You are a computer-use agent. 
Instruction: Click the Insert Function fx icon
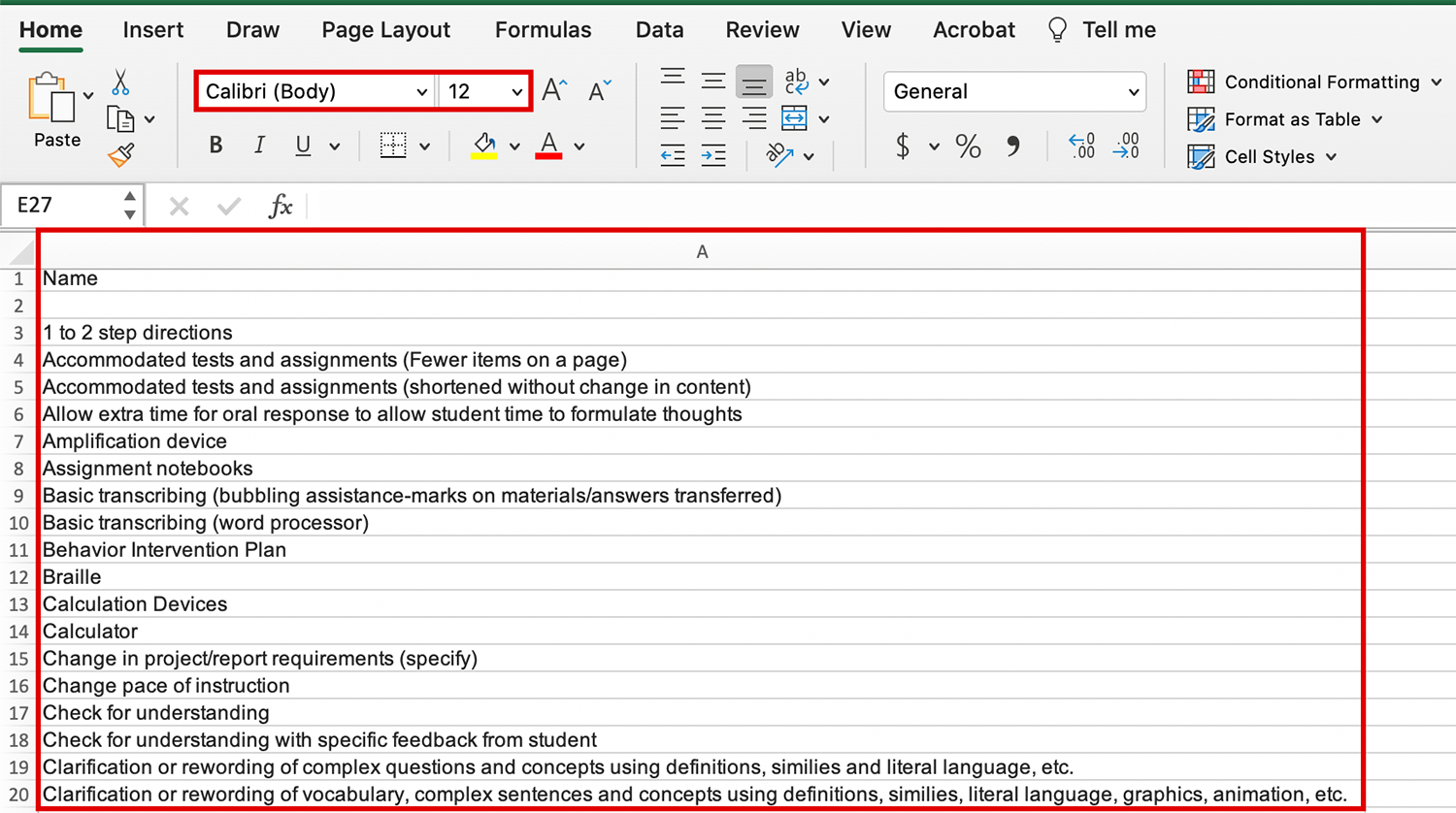pyautogui.click(x=280, y=206)
